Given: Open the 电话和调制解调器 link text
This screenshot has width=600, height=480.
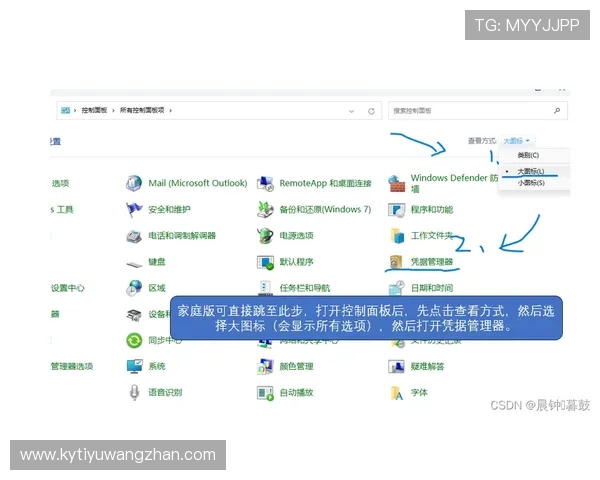Looking at the screenshot, I should 182,235.
